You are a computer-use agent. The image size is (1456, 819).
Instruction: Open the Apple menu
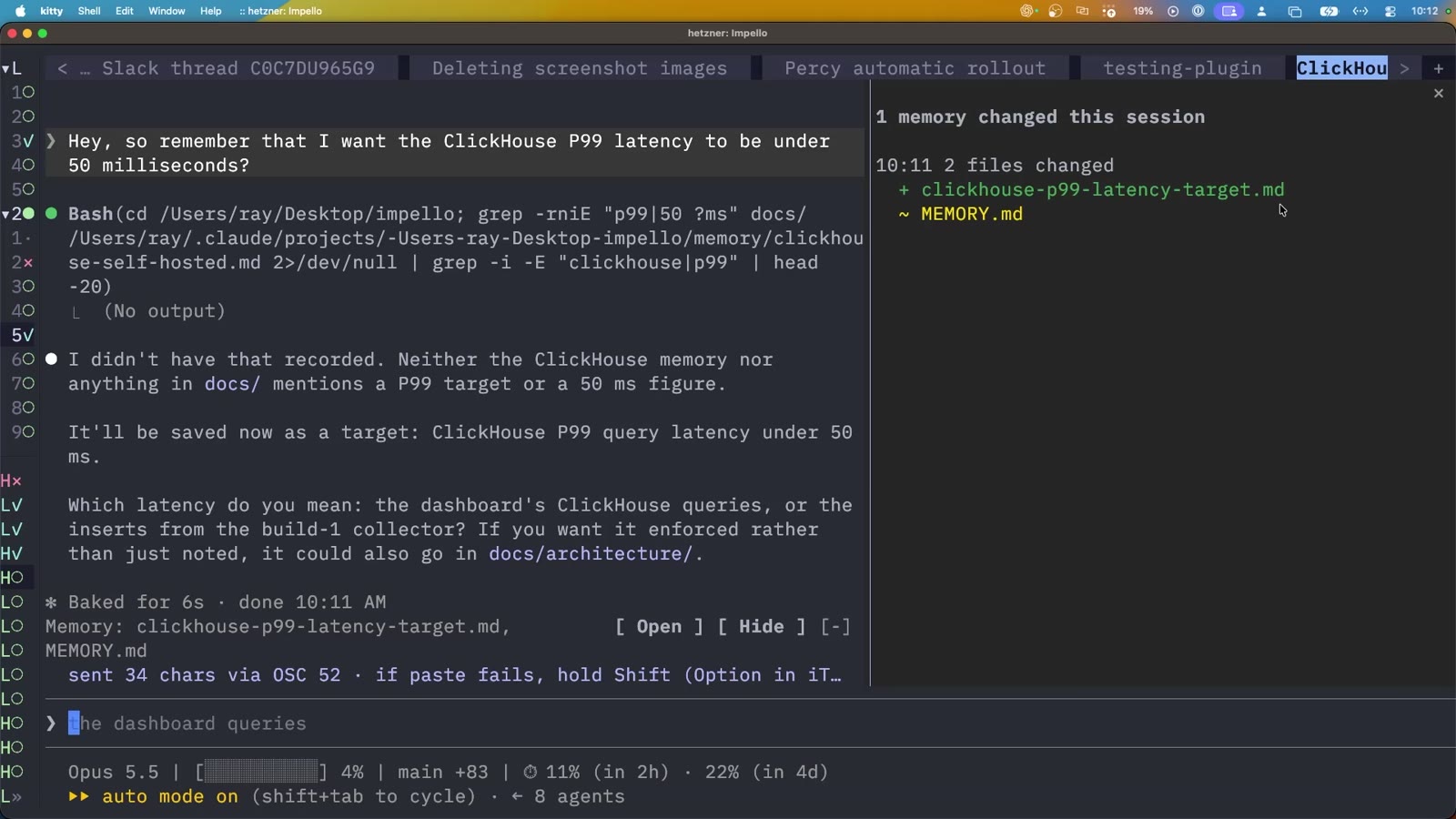pyautogui.click(x=20, y=11)
